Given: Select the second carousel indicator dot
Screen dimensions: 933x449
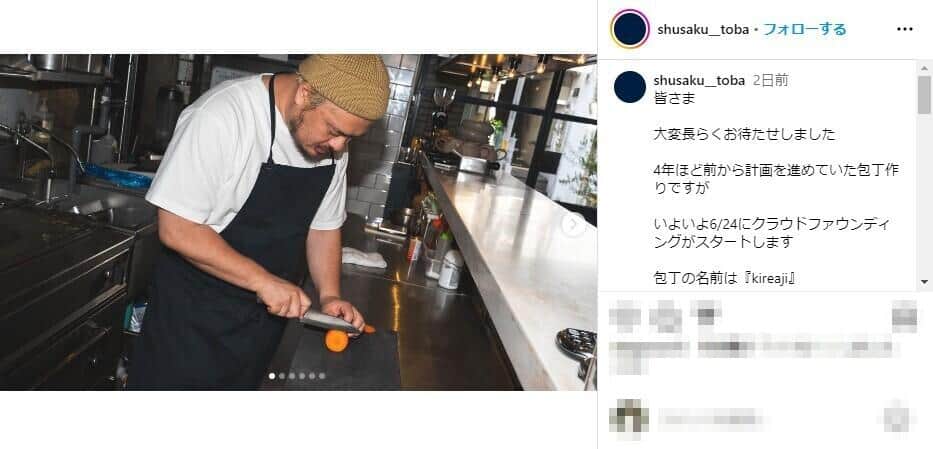Looking at the screenshot, I should coord(282,376).
